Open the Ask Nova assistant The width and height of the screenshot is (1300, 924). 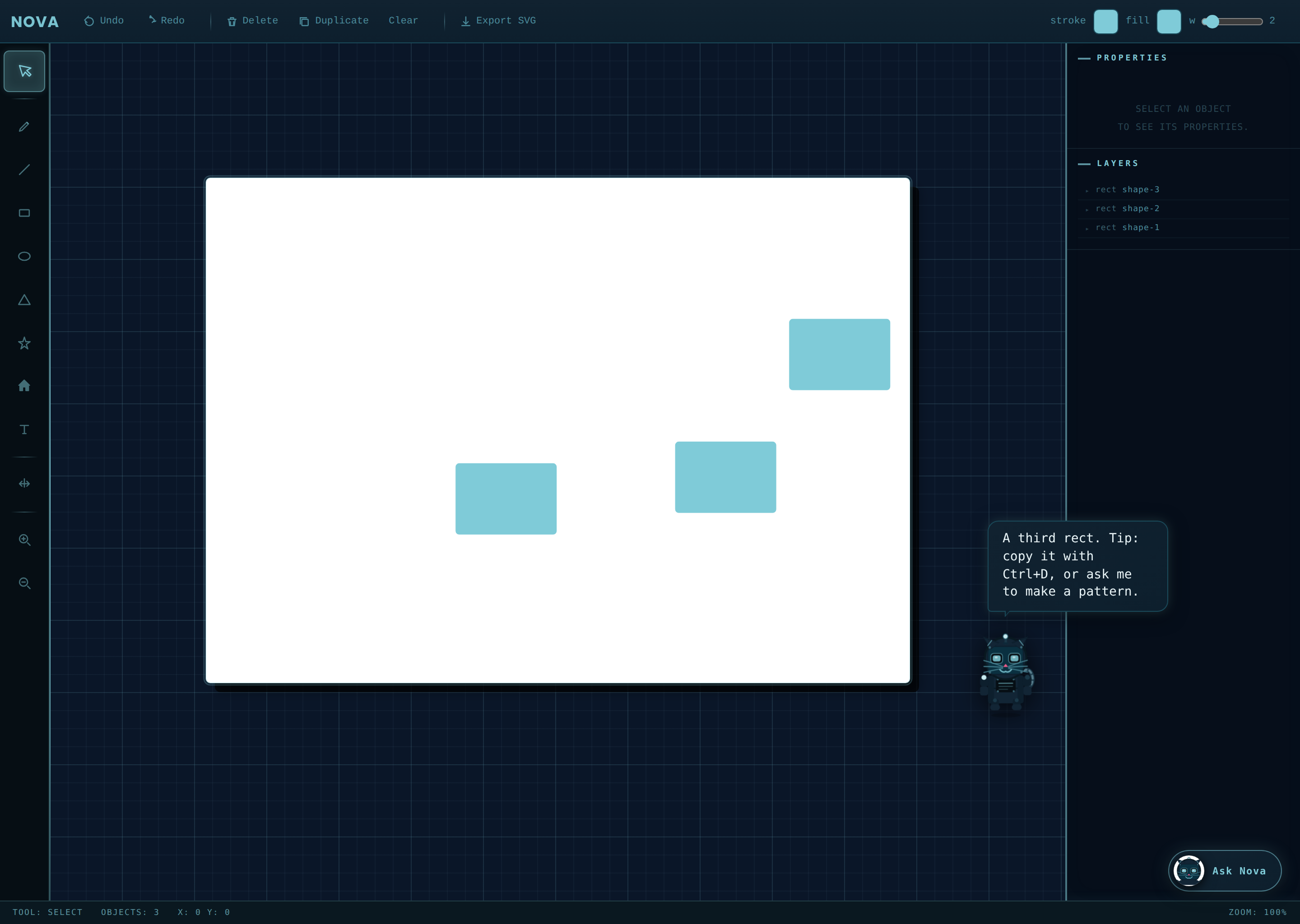[x=1224, y=870]
